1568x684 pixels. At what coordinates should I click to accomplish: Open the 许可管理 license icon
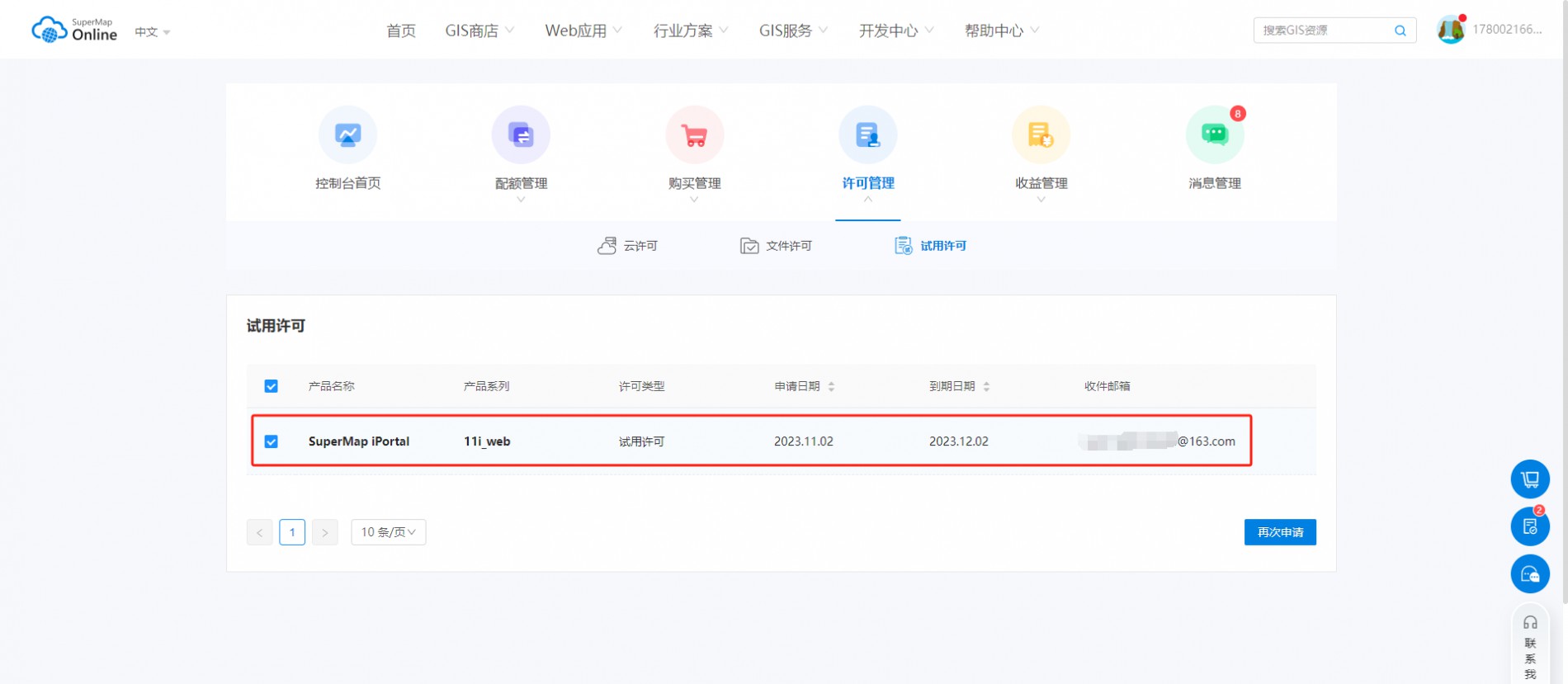(867, 134)
